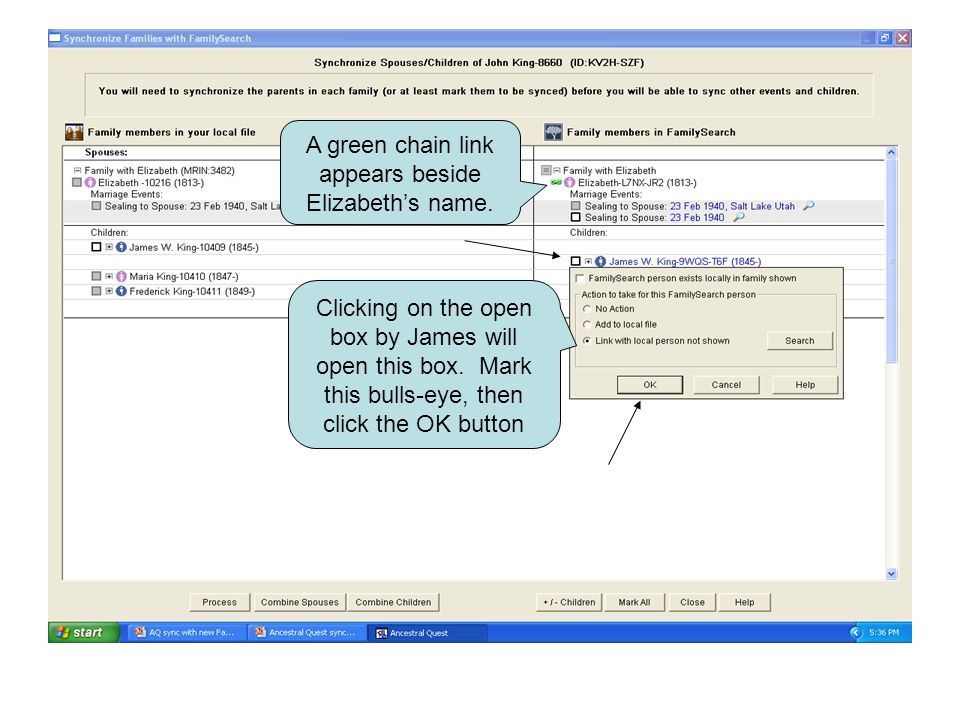The width and height of the screenshot is (960, 720).
Task: Click system tray expand arrow icon
Action: 856,632
